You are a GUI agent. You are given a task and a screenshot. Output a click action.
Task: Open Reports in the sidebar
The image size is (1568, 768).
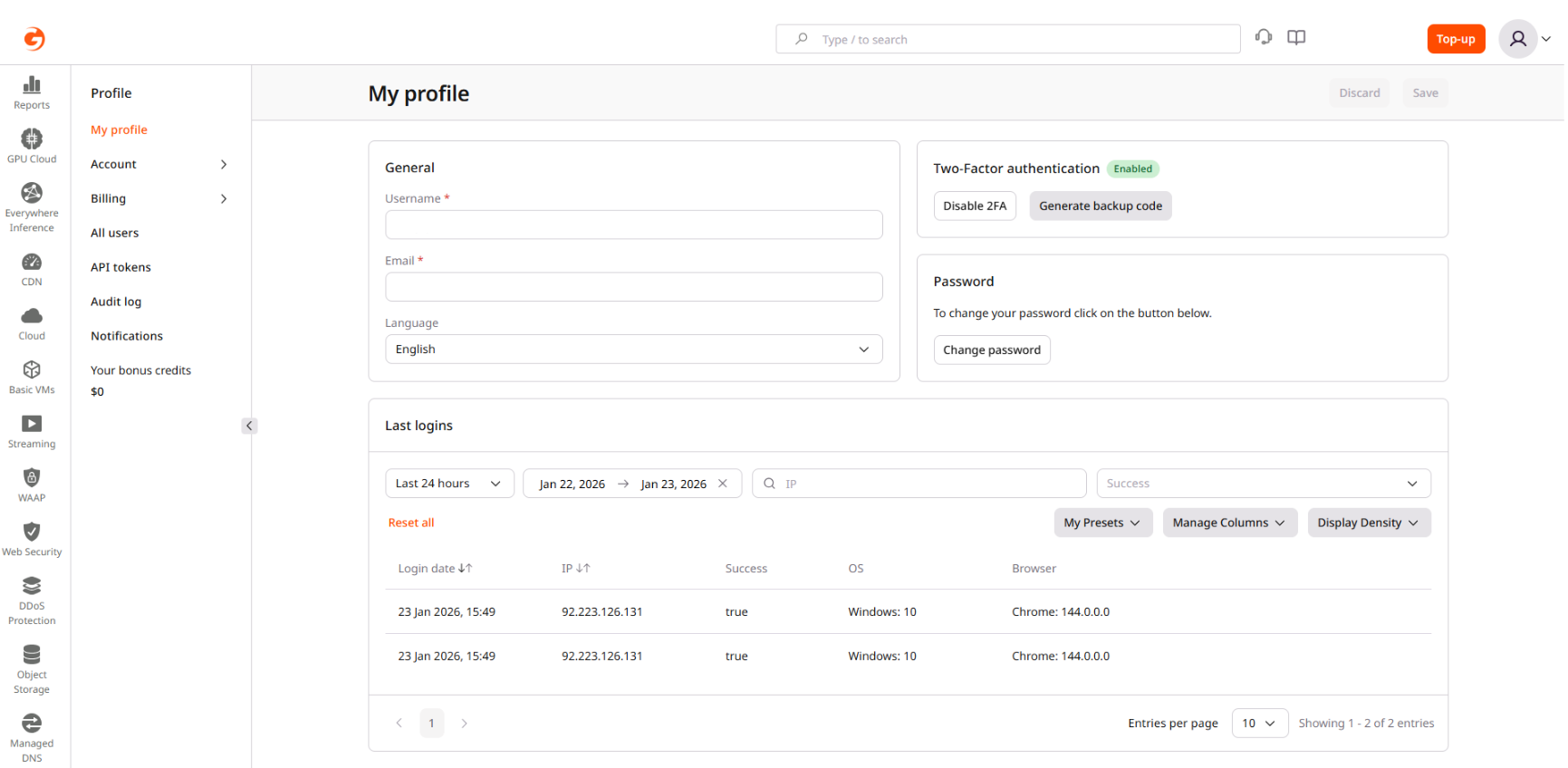[32, 92]
